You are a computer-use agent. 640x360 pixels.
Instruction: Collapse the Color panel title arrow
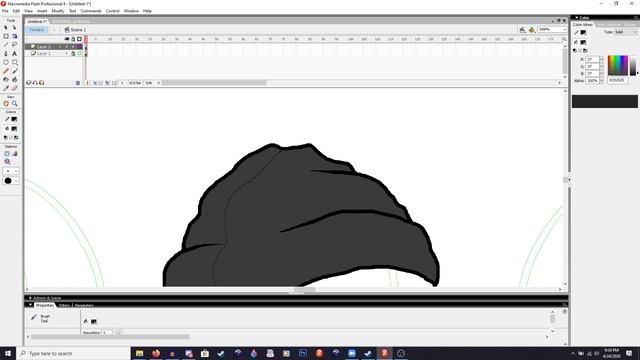tap(576, 18)
